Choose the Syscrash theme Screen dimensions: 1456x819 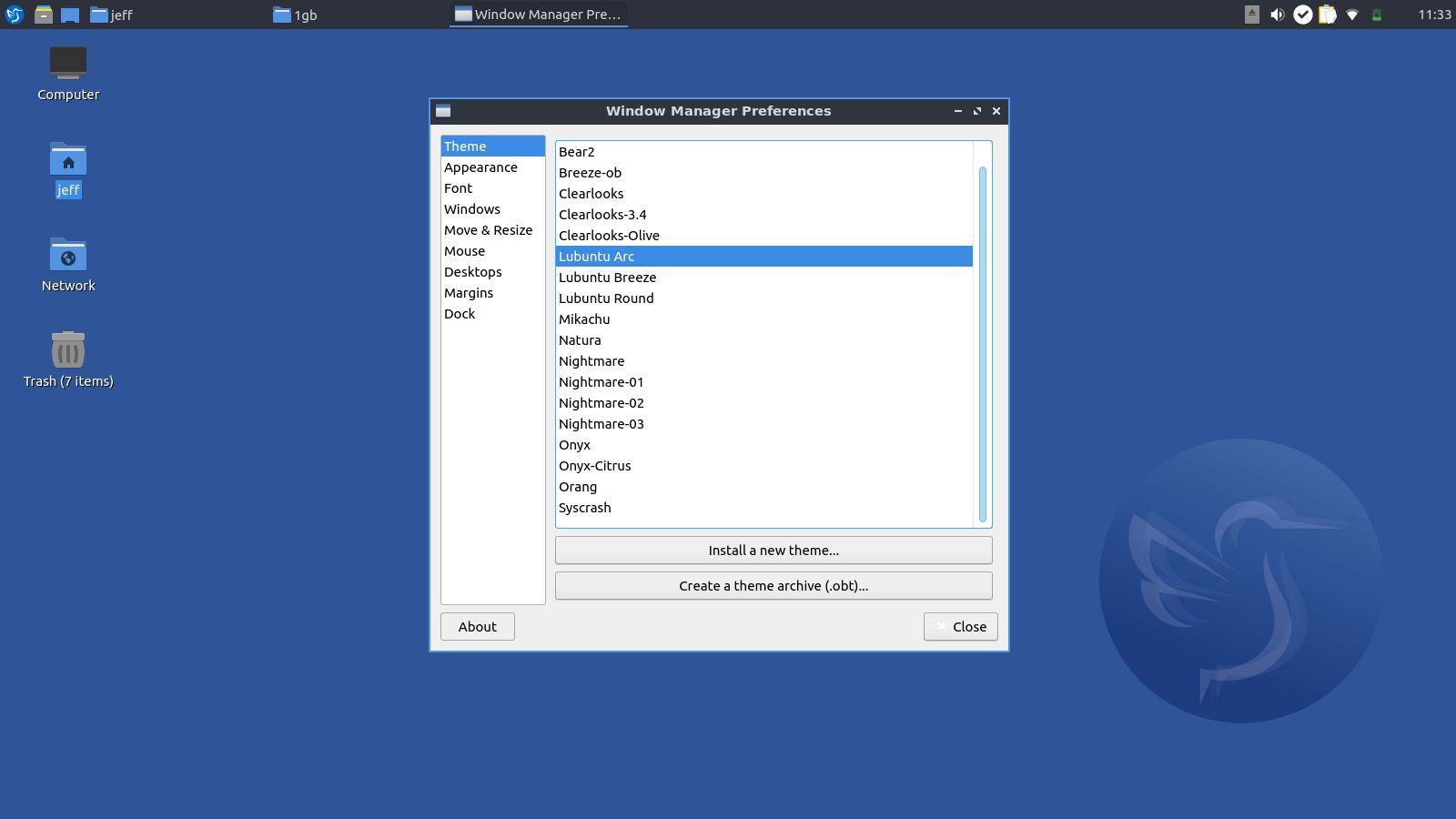coord(764,508)
